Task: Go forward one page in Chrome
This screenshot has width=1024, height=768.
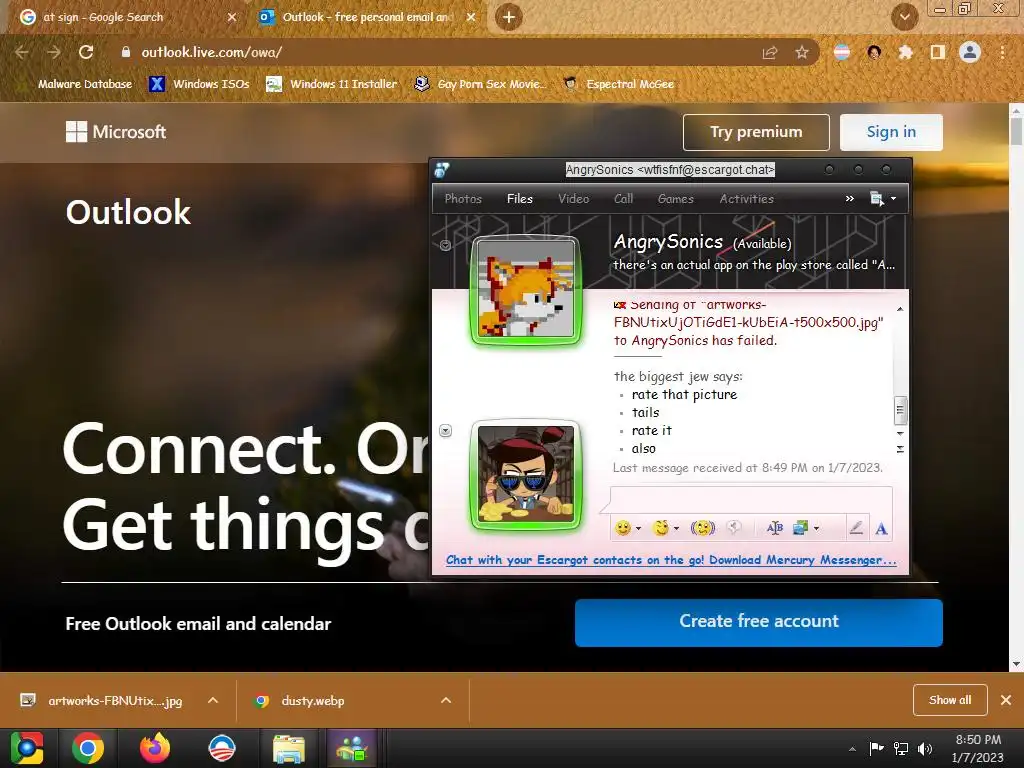Action: pyautogui.click(x=54, y=52)
